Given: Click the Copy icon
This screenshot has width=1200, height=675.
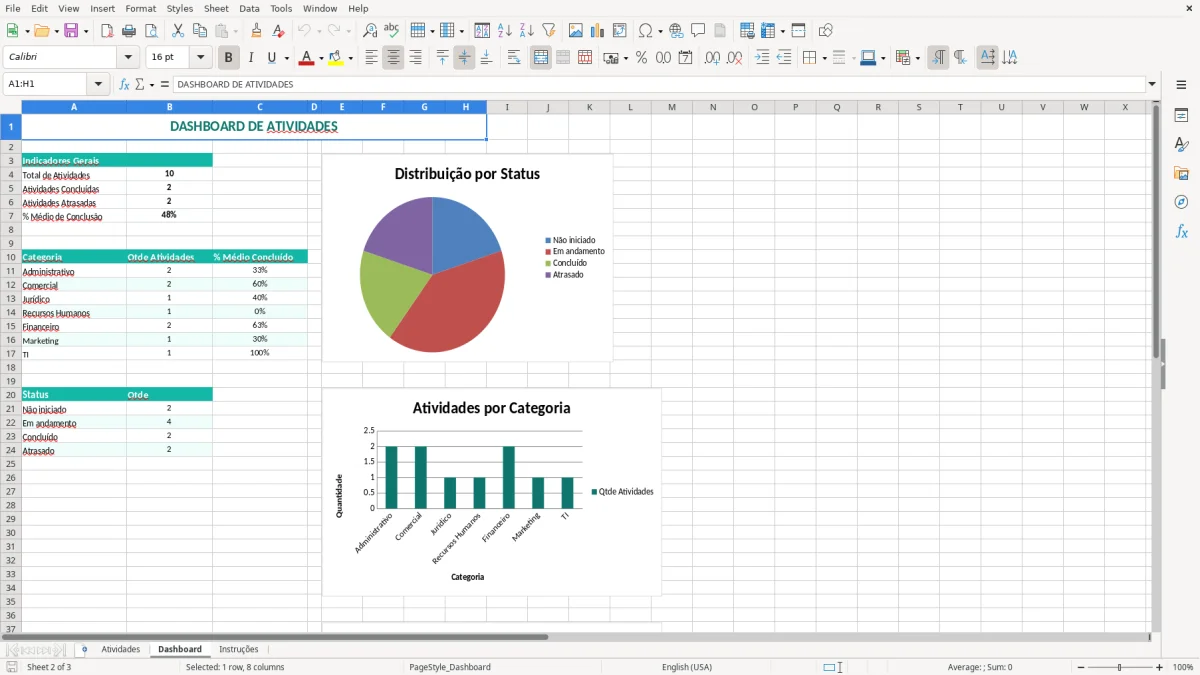Looking at the screenshot, I should click(200, 31).
